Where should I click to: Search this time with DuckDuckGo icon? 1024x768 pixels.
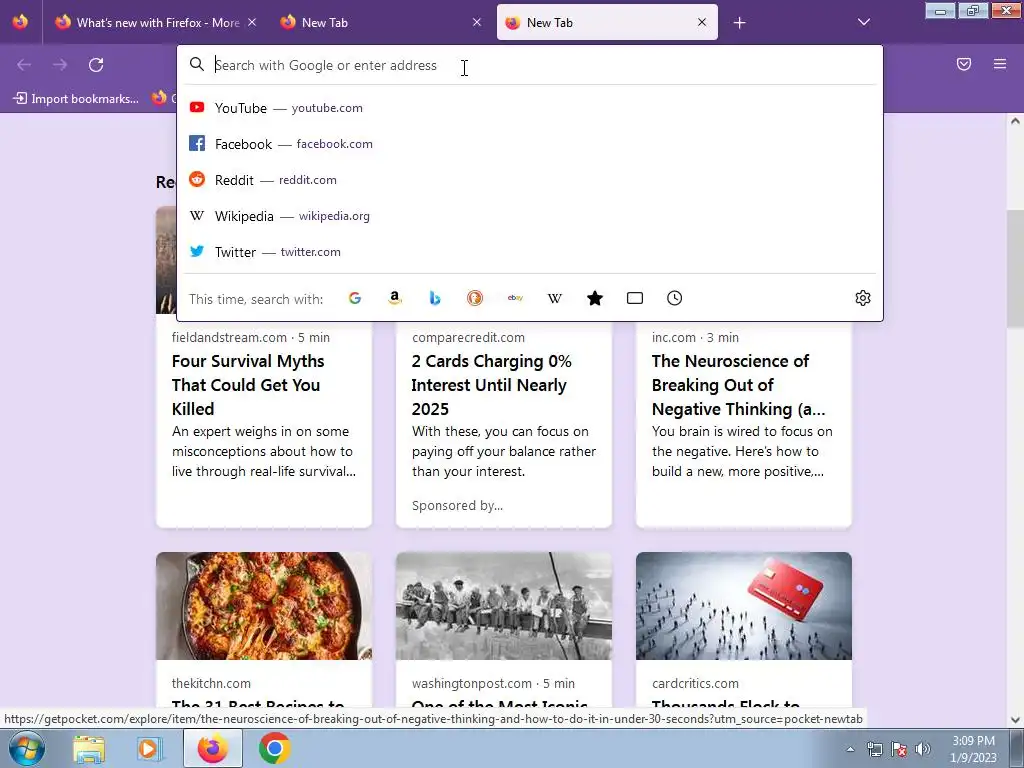point(475,298)
